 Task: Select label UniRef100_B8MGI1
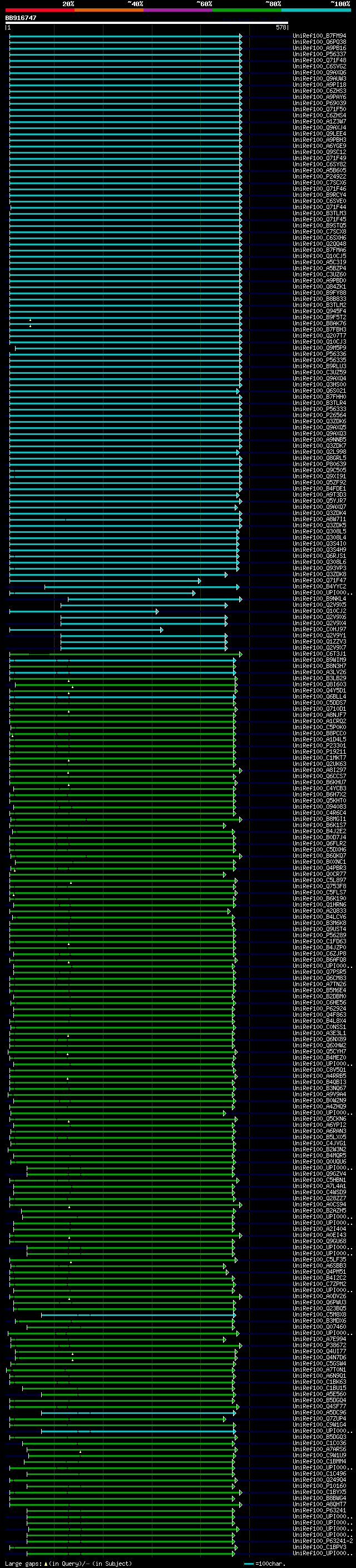pos(319,819)
